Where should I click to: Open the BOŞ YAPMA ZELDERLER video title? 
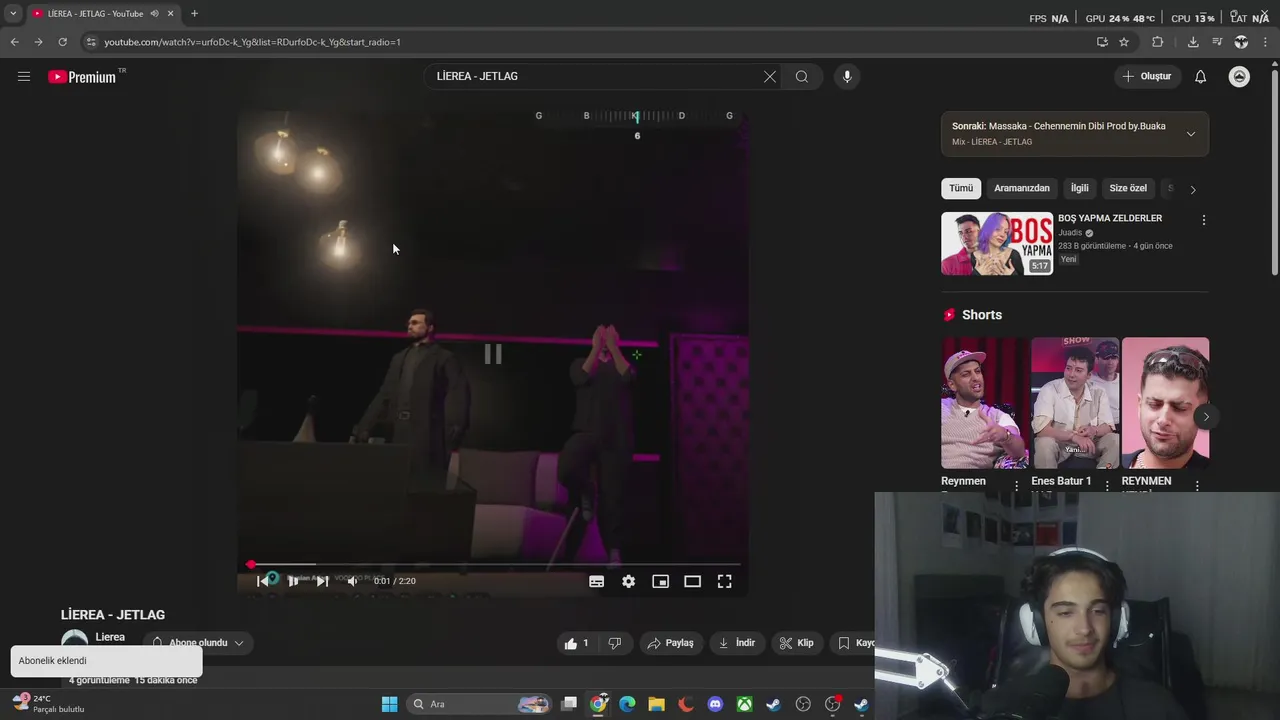tap(1110, 218)
